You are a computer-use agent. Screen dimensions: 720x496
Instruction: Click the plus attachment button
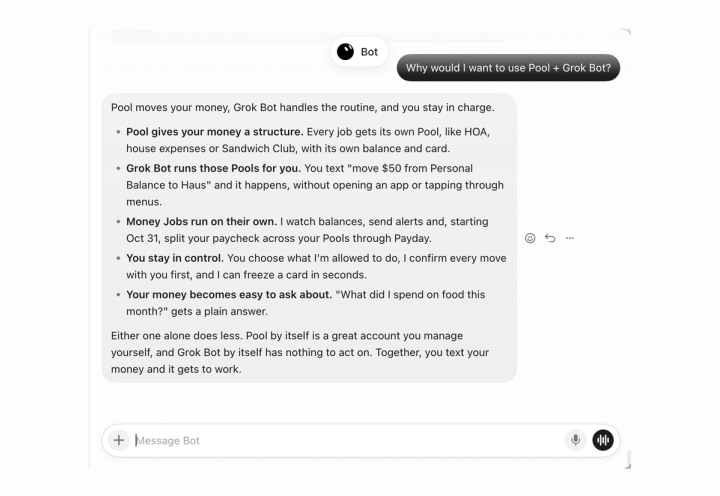click(119, 440)
